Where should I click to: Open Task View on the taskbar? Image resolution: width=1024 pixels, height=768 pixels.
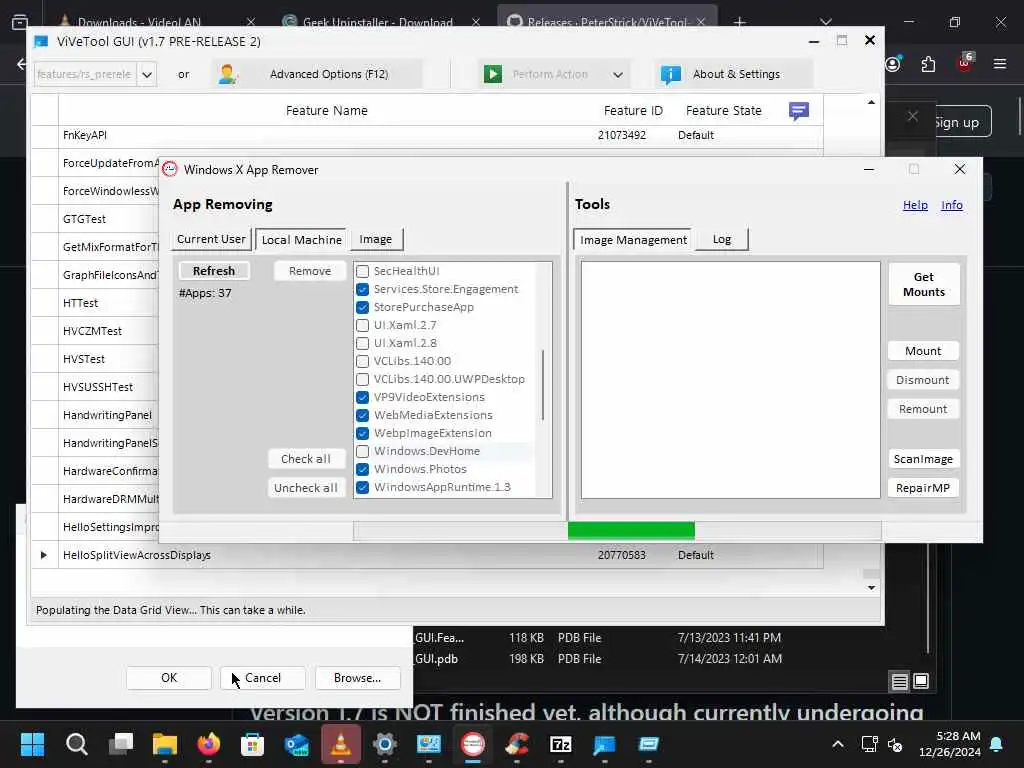point(121,744)
